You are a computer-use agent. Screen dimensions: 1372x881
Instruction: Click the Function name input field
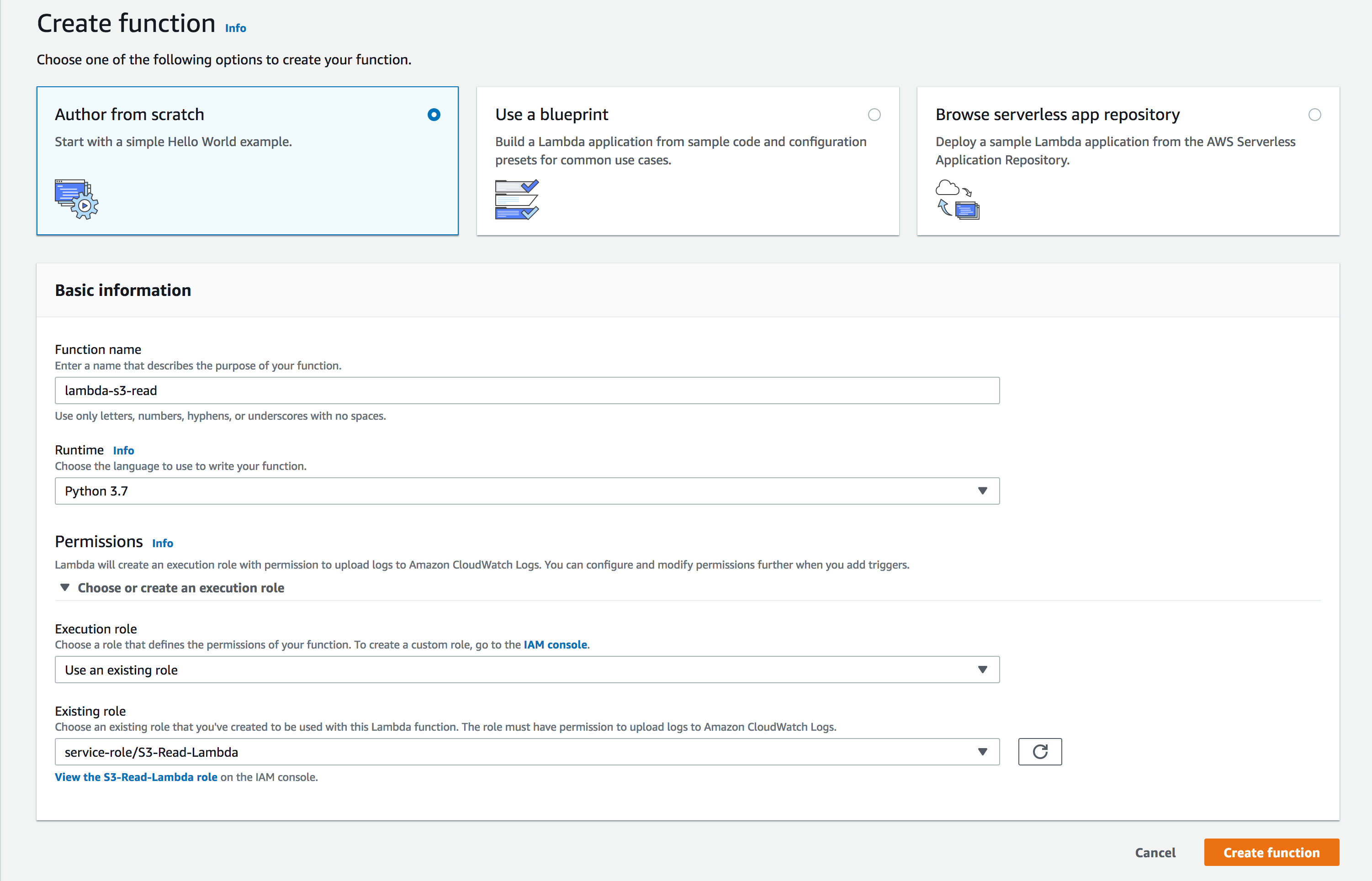pos(526,390)
